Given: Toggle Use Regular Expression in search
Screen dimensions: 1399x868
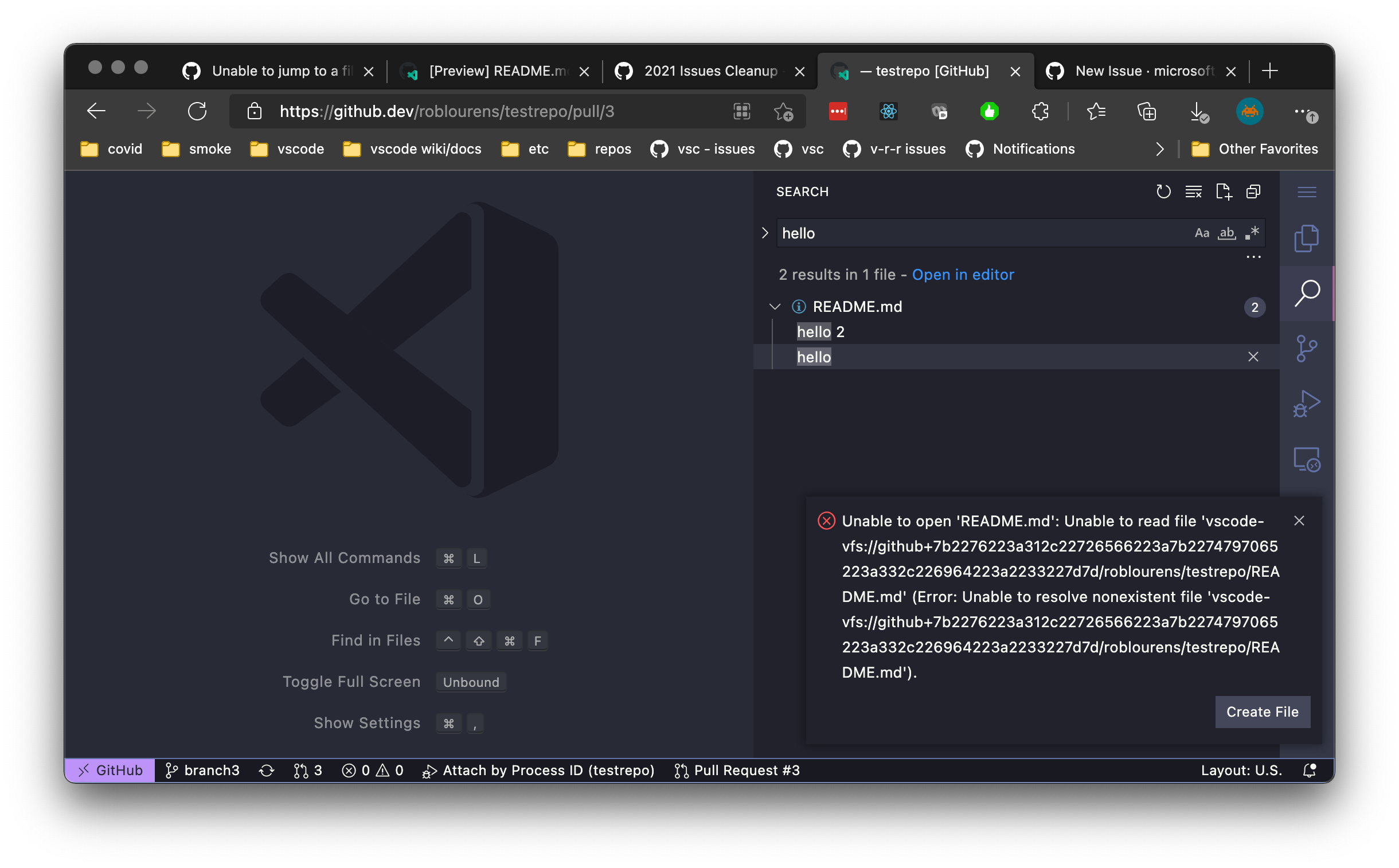Looking at the screenshot, I should (x=1252, y=233).
